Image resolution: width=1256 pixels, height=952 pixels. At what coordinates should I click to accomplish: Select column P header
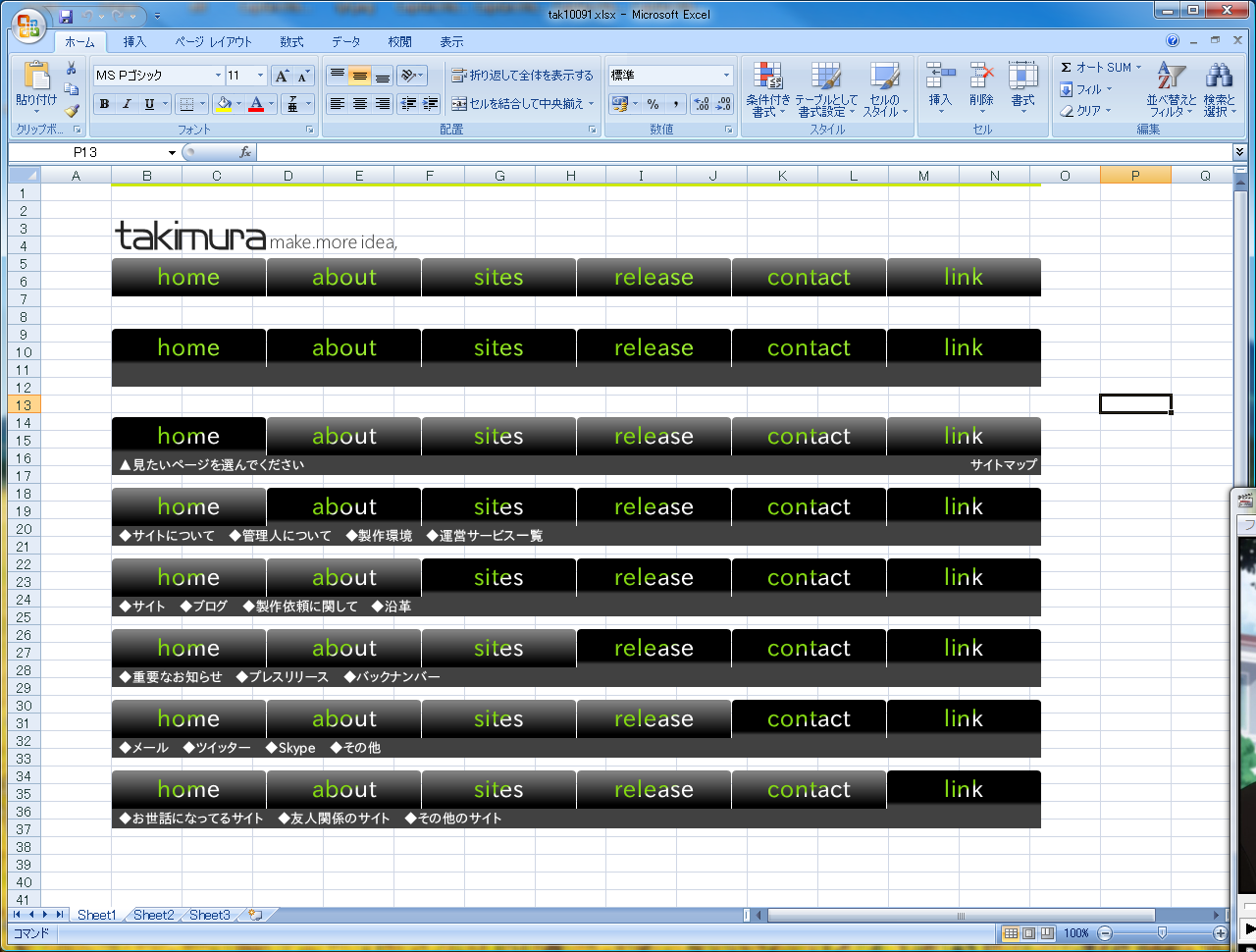pos(1135,176)
